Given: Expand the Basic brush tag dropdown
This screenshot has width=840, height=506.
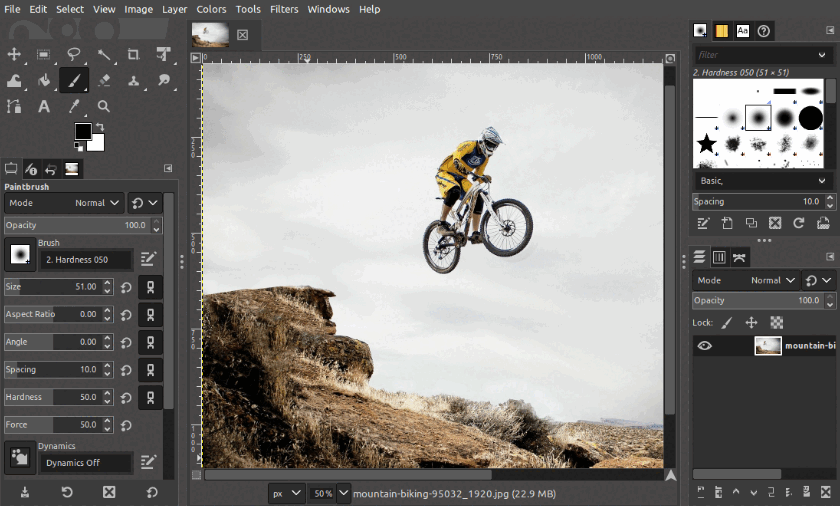Looking at the screenshot, I should [x=763, y=181].
